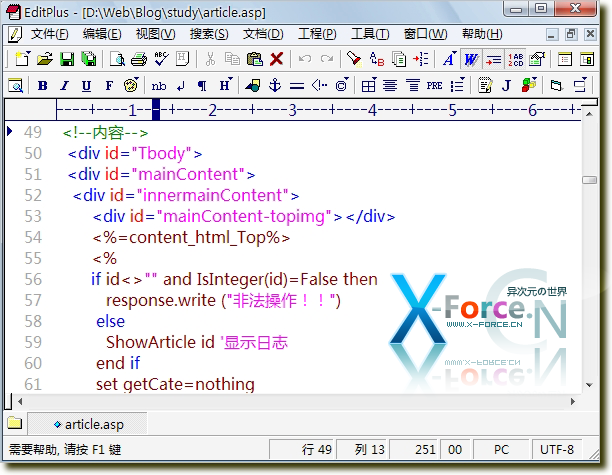The image size is (612, 475).
Task: View the page in browser icon
Action: (x=15, y=85)
